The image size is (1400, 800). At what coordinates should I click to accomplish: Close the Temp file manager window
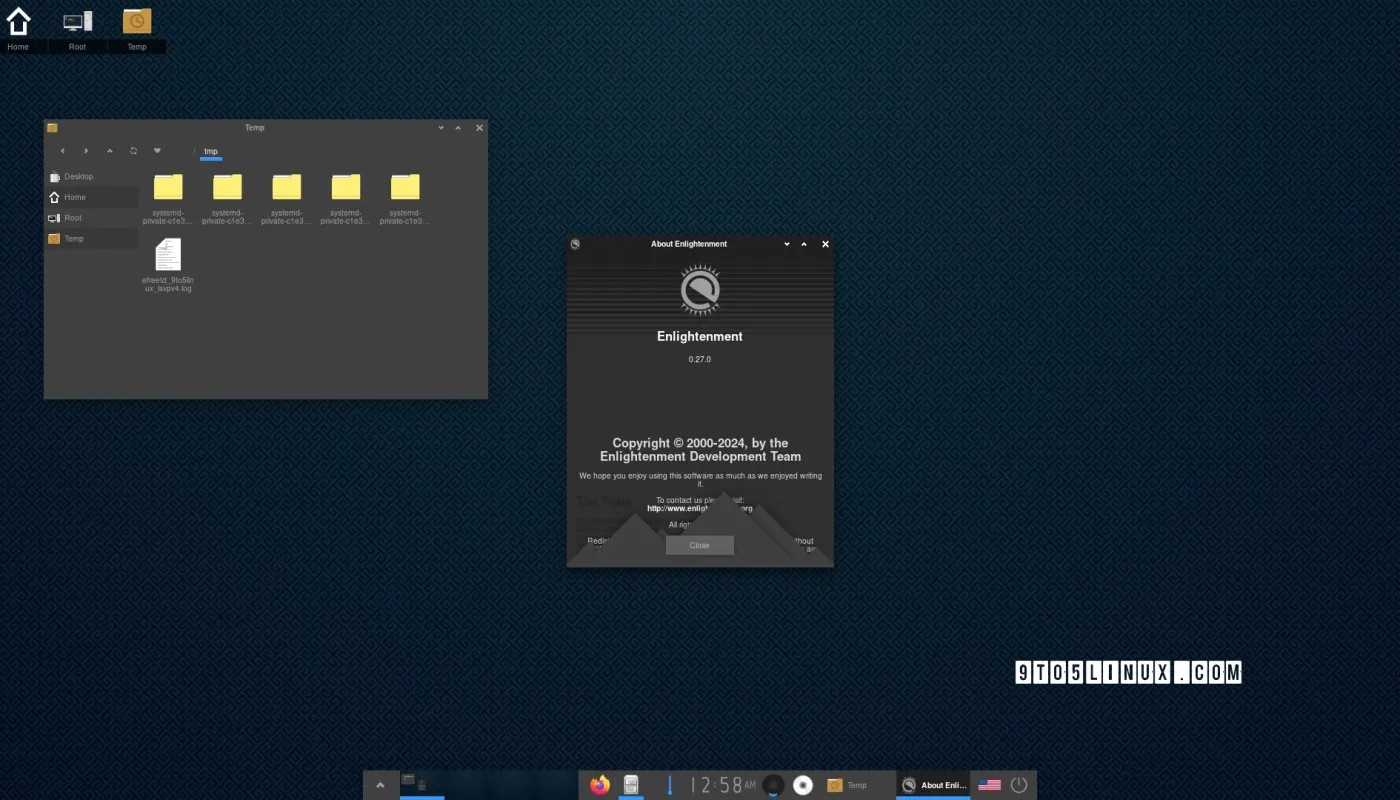point(479,128)
